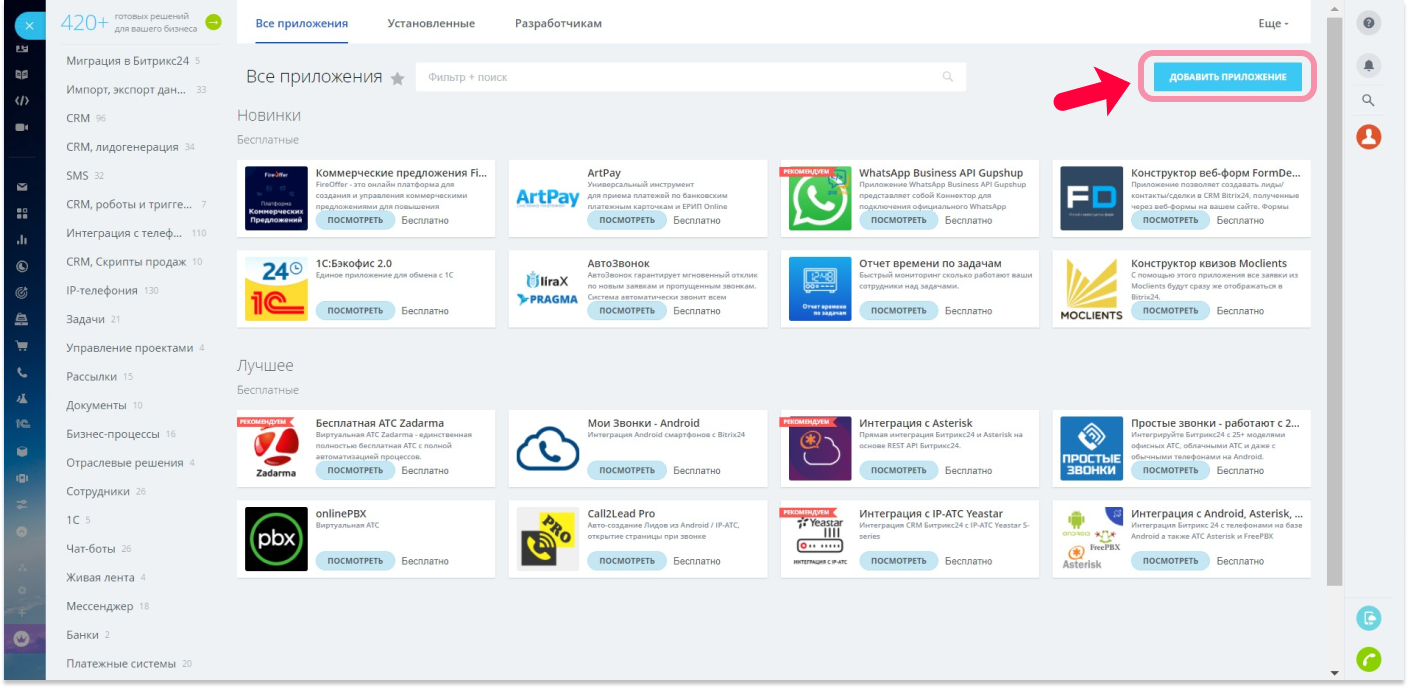Open the video camera icon in the dark sidebar
Viewport: 1408px width, 688px height.
tap(22, 127)
